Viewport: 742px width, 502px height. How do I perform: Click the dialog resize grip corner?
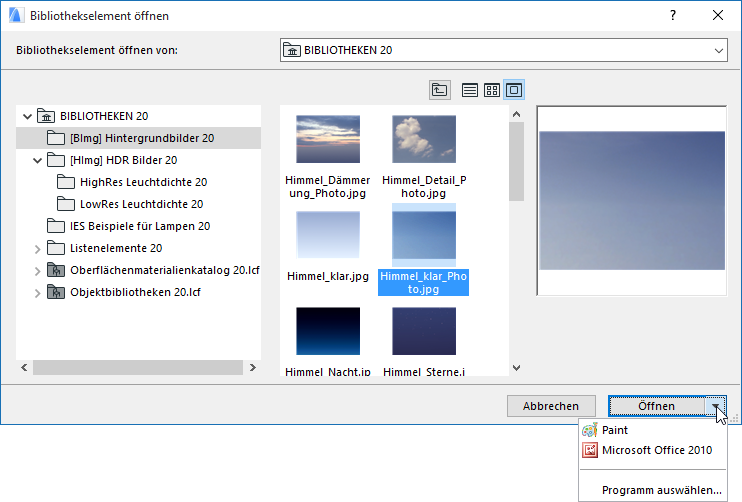(x=734, y=418)
